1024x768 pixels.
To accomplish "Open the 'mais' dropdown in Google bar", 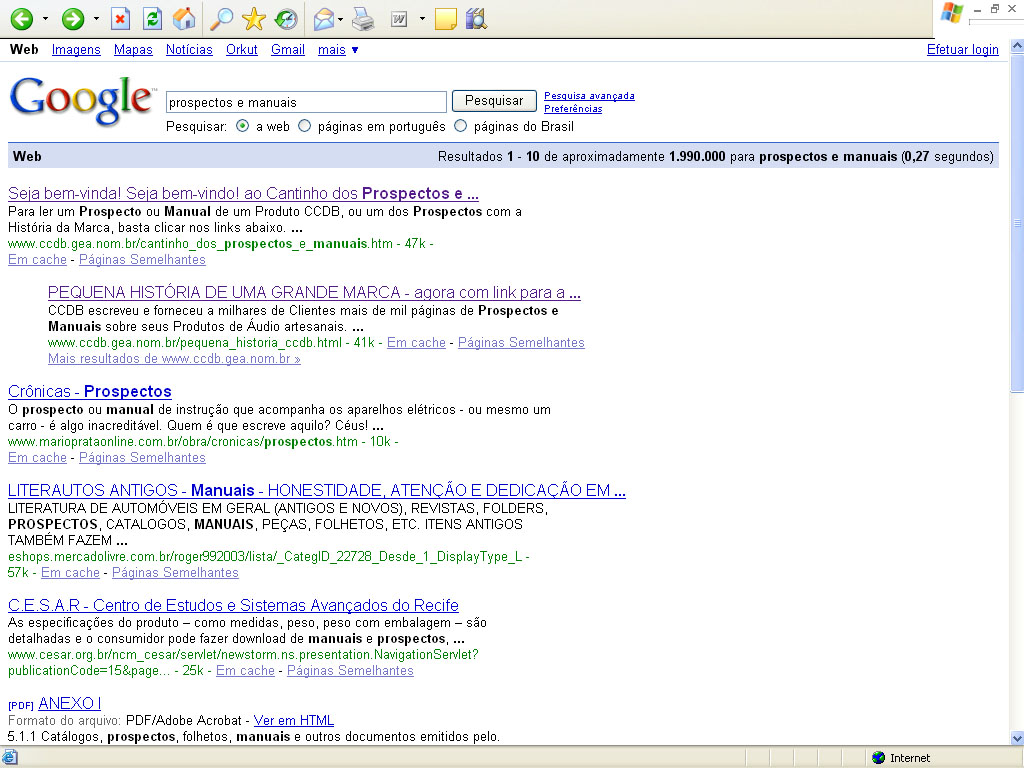I will (x=338, y=49).
